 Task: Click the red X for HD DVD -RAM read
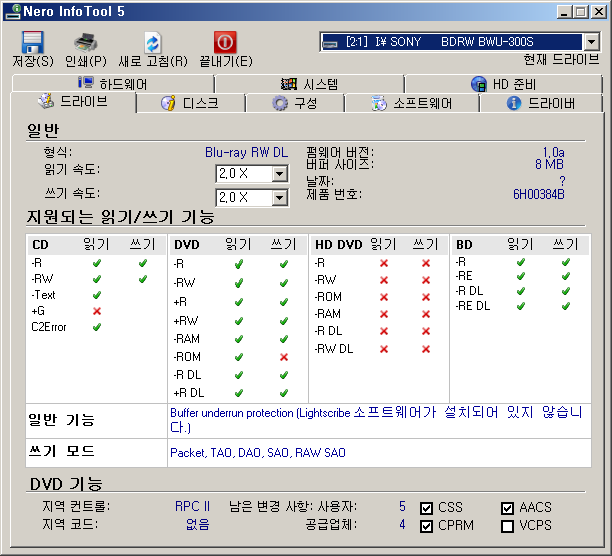[384, 314]
